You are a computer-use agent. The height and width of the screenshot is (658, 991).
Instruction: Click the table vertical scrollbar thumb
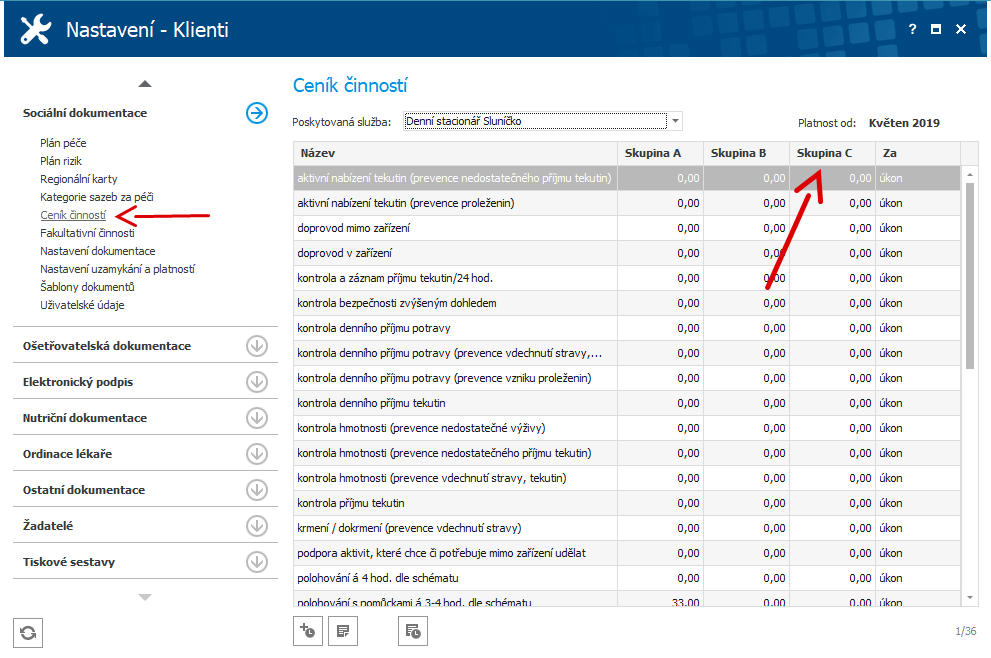pos(970,276)
